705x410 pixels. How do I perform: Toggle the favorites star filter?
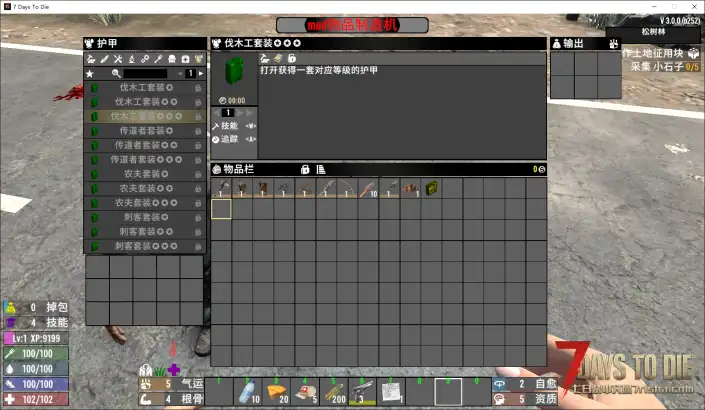point(90,74)
